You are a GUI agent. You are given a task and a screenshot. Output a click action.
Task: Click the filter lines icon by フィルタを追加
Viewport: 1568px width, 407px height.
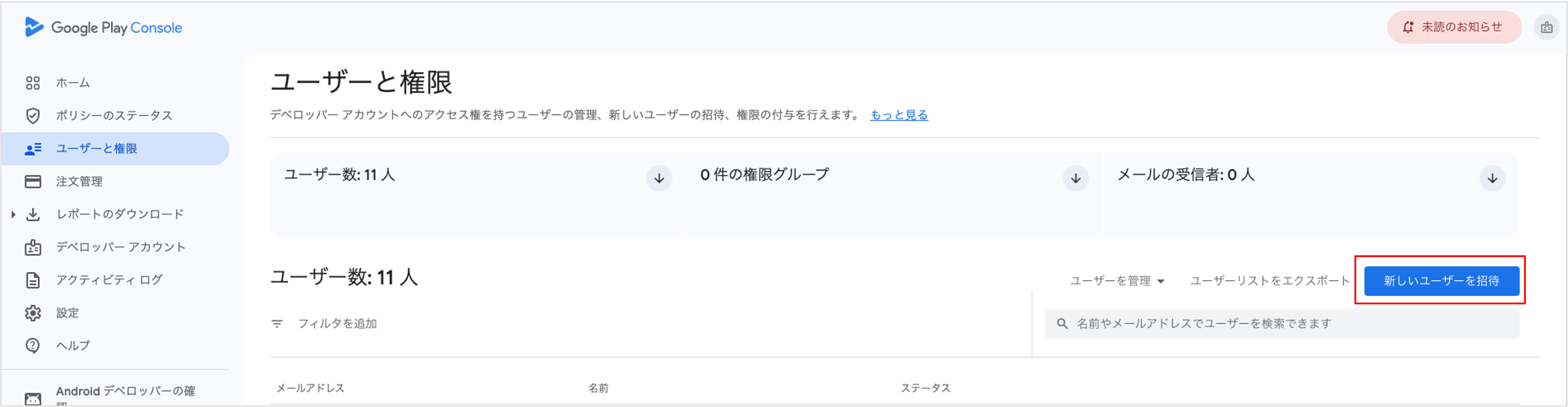[277, 324]
